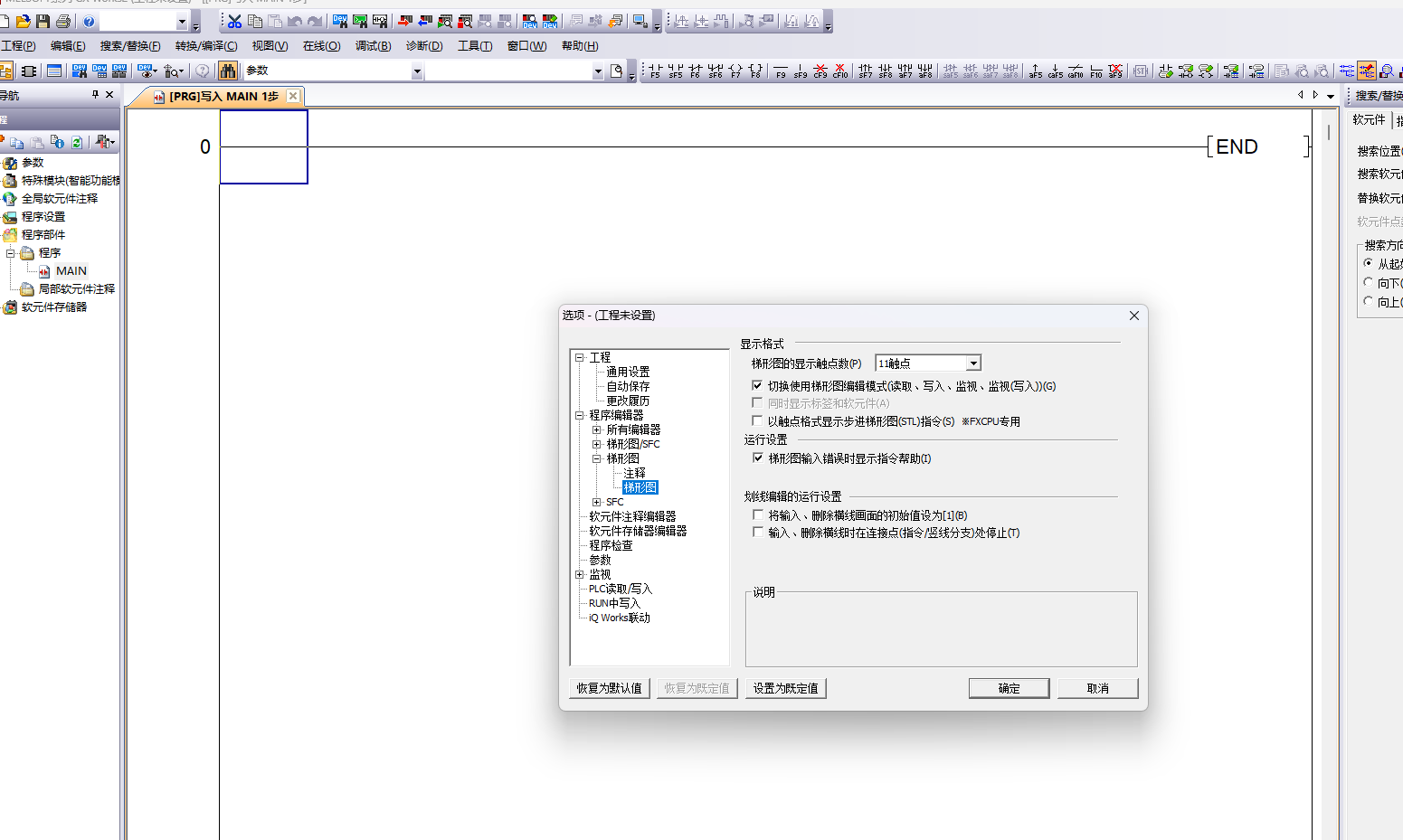Click the Cut scissors toolbar icon
Image resolution: width=1403 pixels, height=840 pixels.
(235, 21)
